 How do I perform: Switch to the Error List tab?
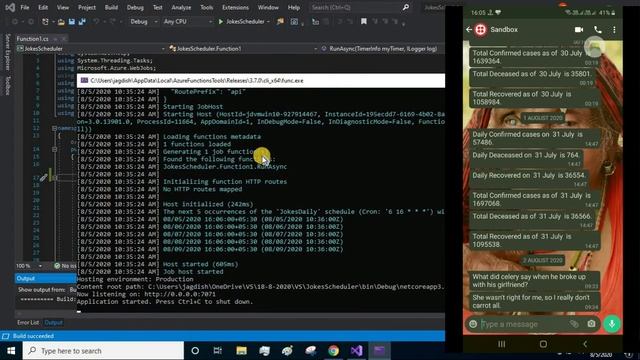coord(28,322)
